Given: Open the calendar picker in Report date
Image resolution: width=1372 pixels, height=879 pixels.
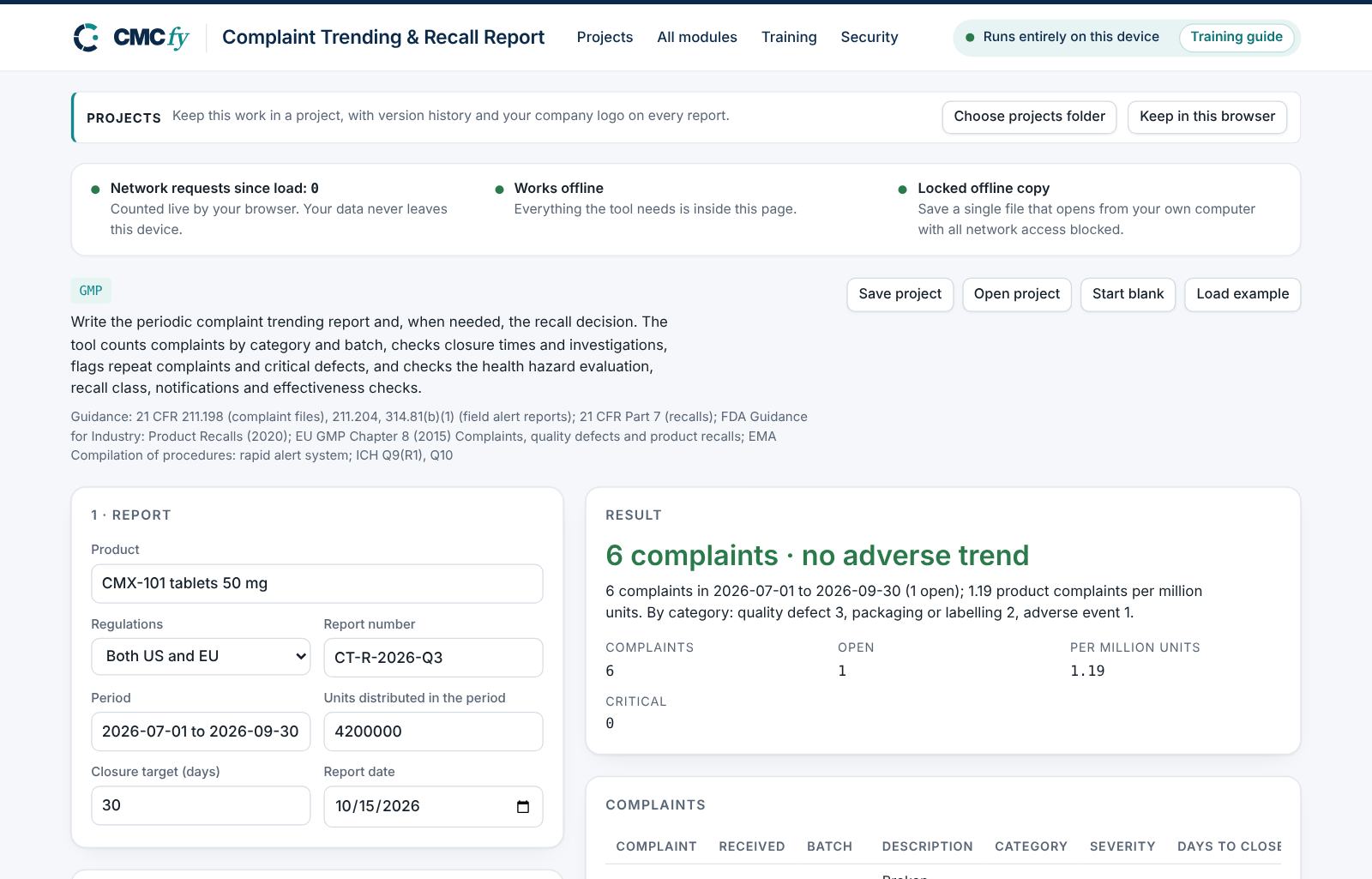Looking at the screenshot, I should [x=523, y=807].
